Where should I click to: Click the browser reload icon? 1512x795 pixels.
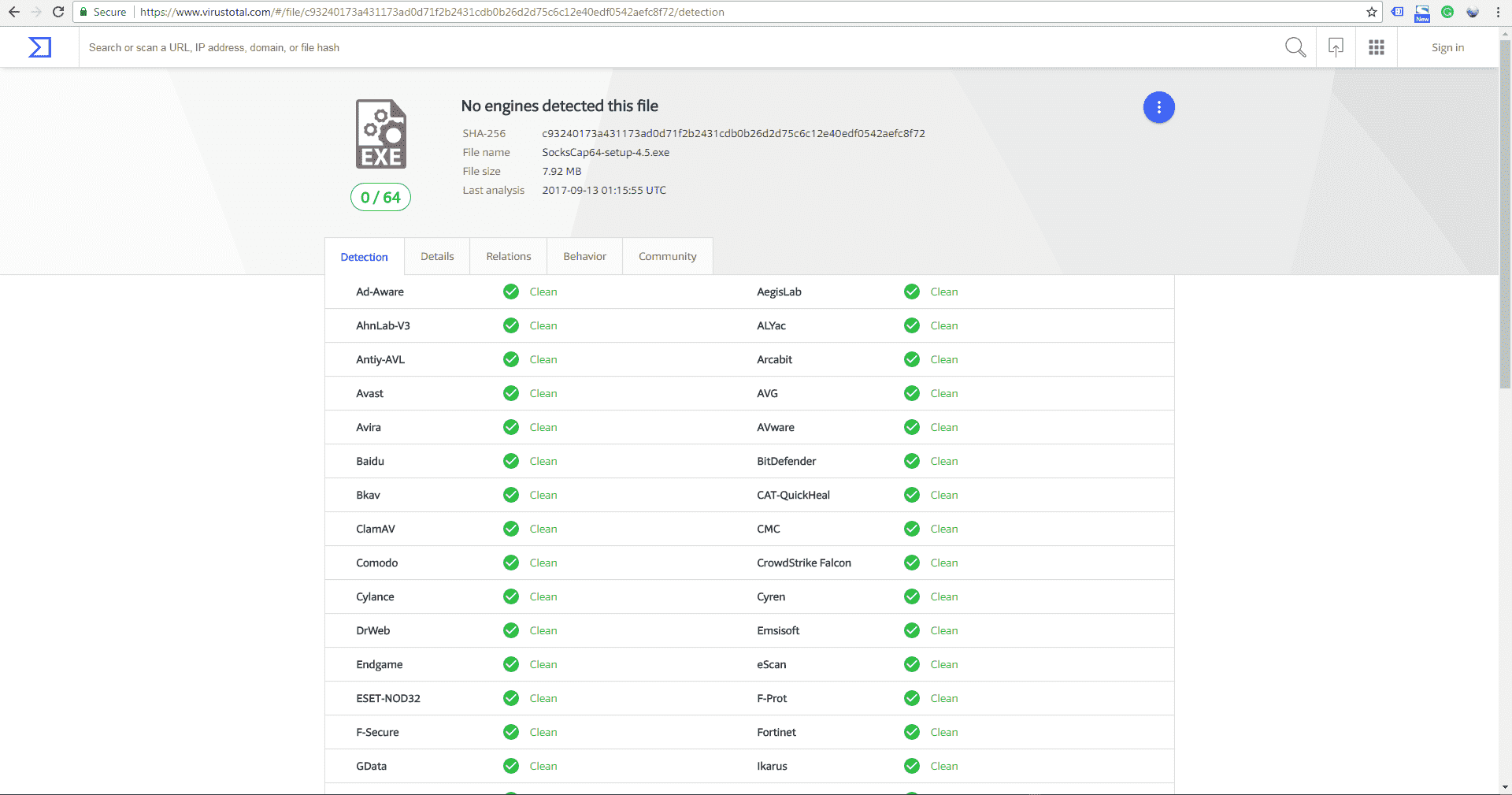pyautogui.click(x=58, y=12)
